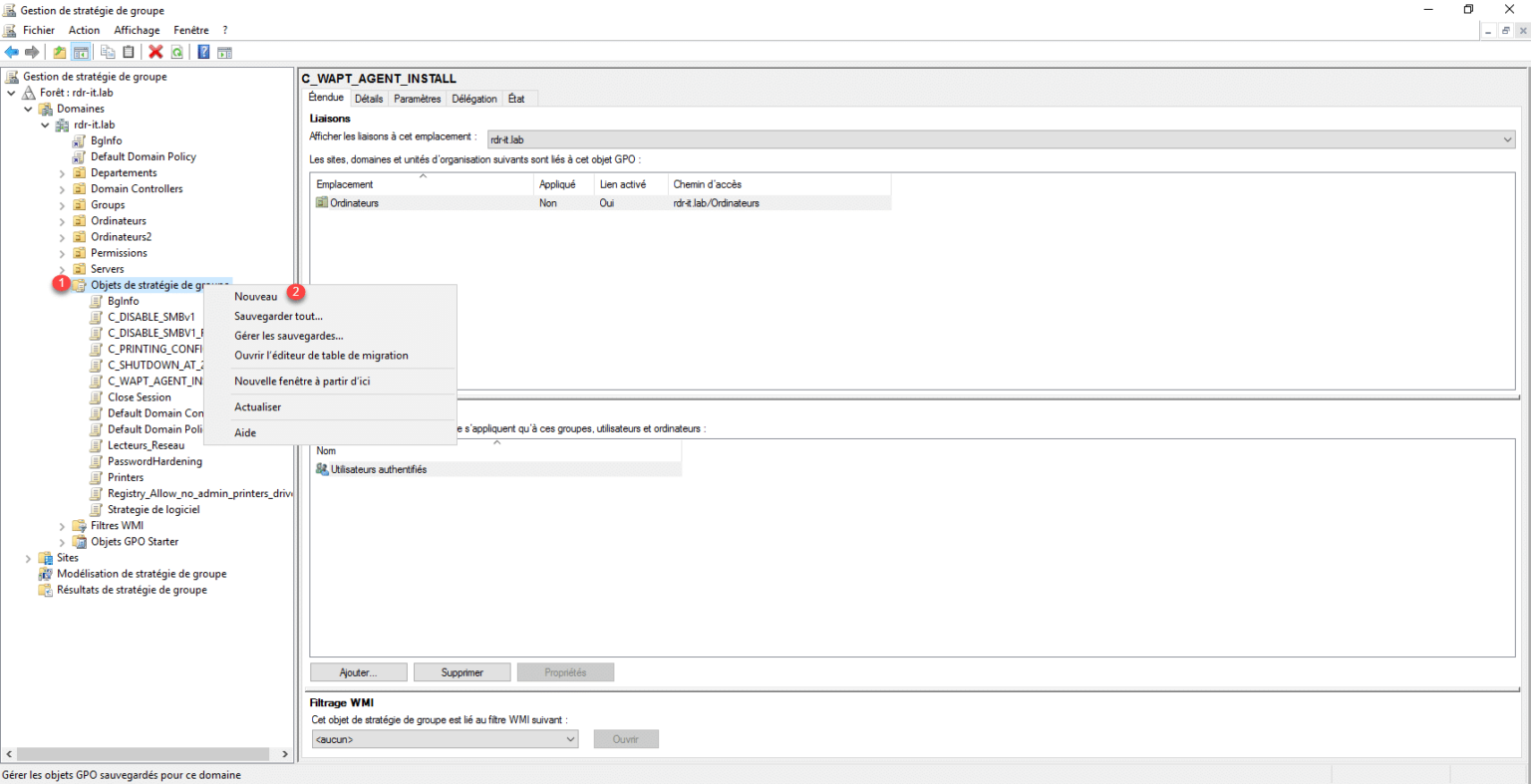Click the Utilisateurs authentifiés group icon
Viewport: 1531px width, 784px height.
coord(322,469)
